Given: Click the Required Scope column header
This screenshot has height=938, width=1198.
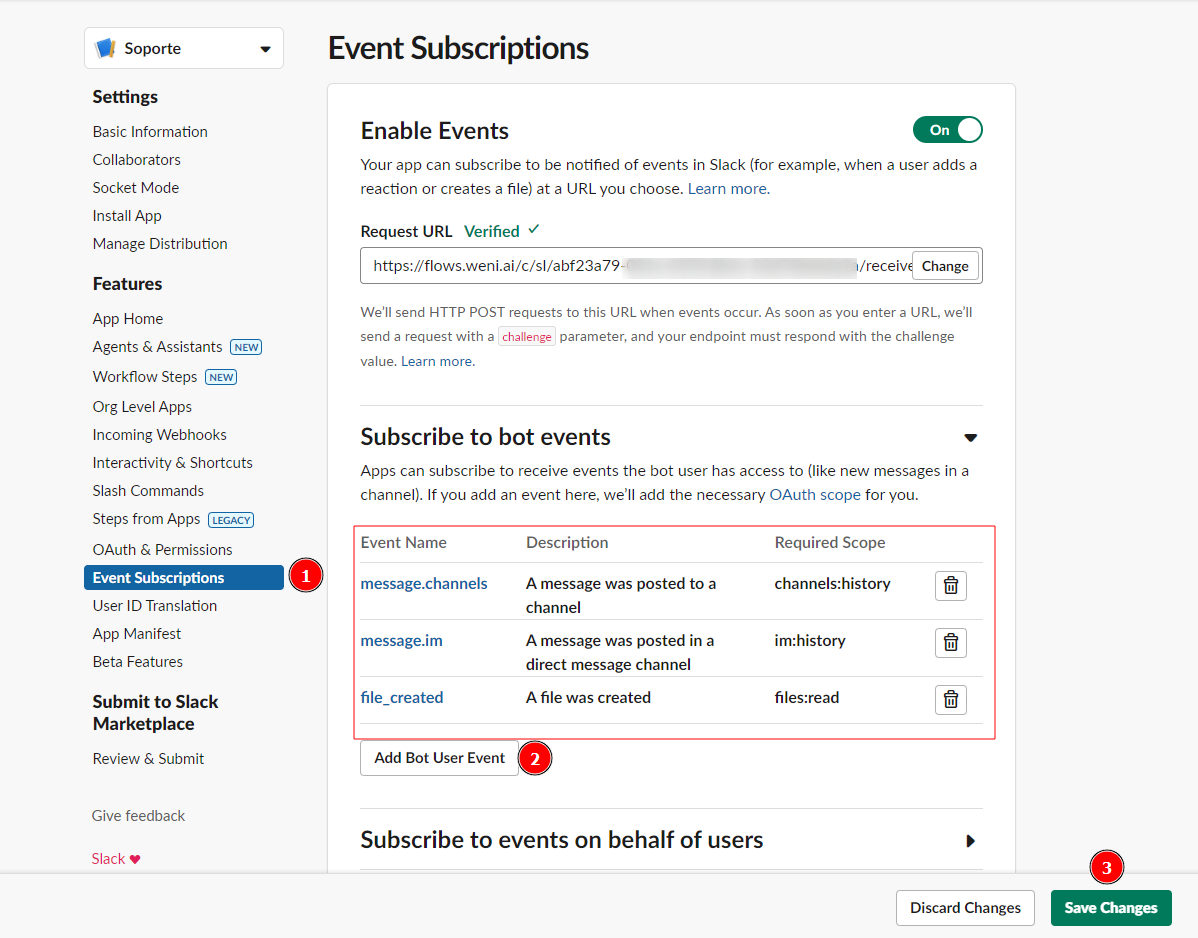Looking at the screenshot, I should click(830, 542).
